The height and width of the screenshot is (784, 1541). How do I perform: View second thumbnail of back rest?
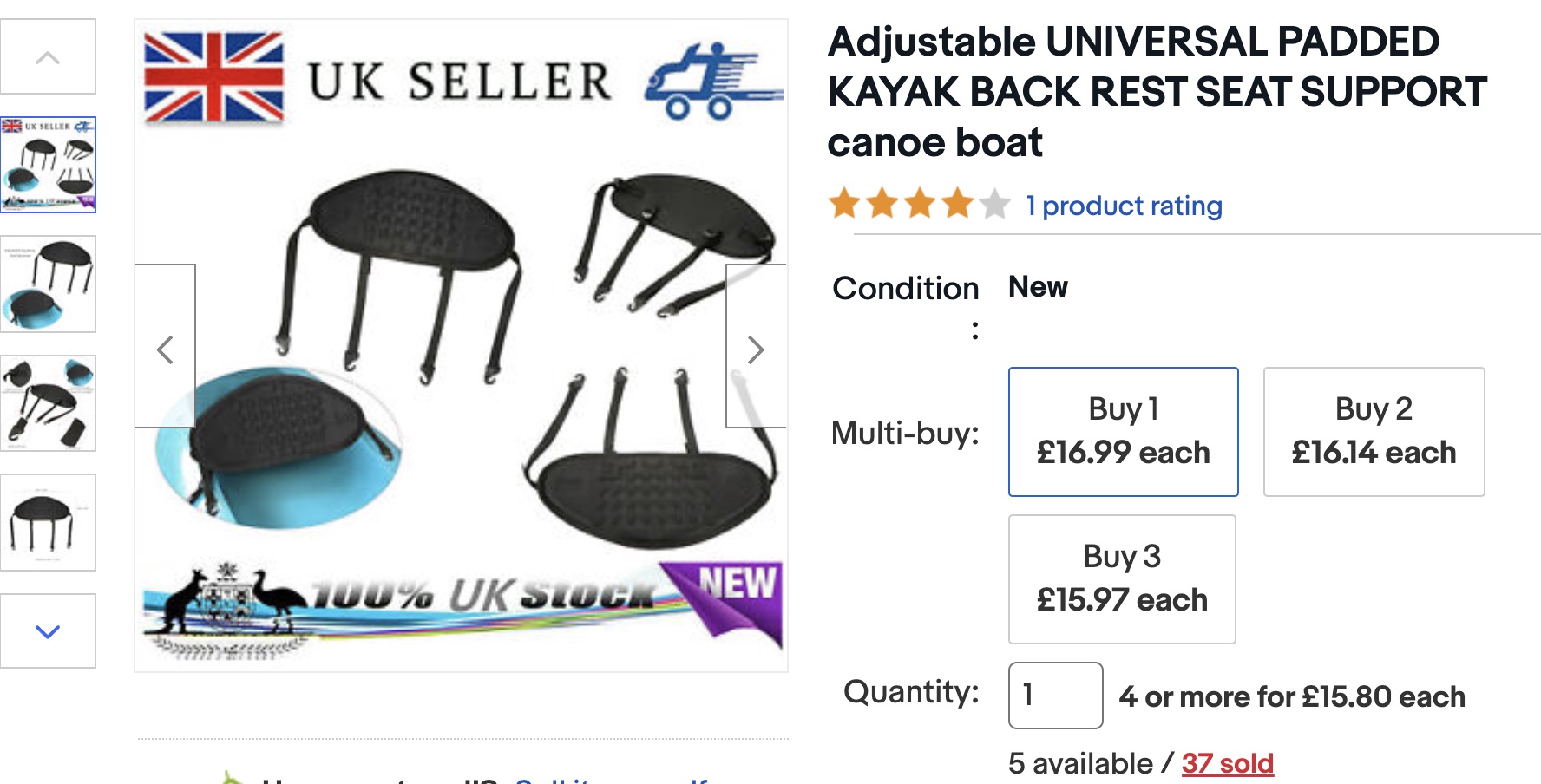[x=49, y=284]
